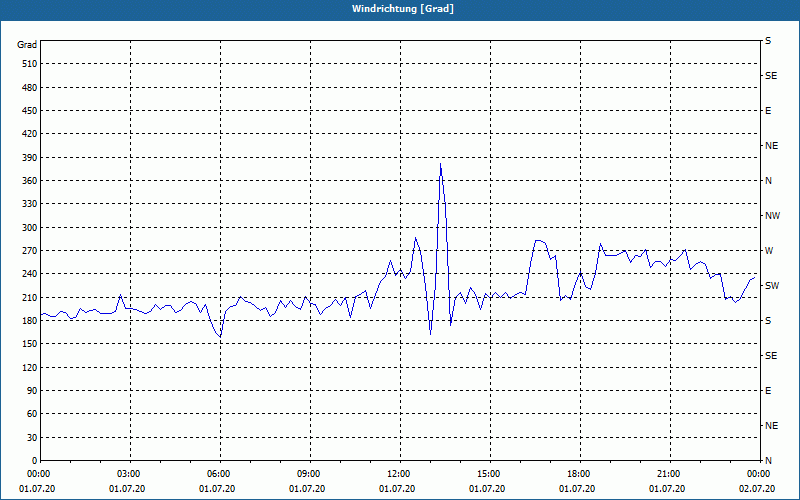Viewport: 800px width, 500px height.
Task: Click the NE compass label aligned with 30
Action: [772, 426]
